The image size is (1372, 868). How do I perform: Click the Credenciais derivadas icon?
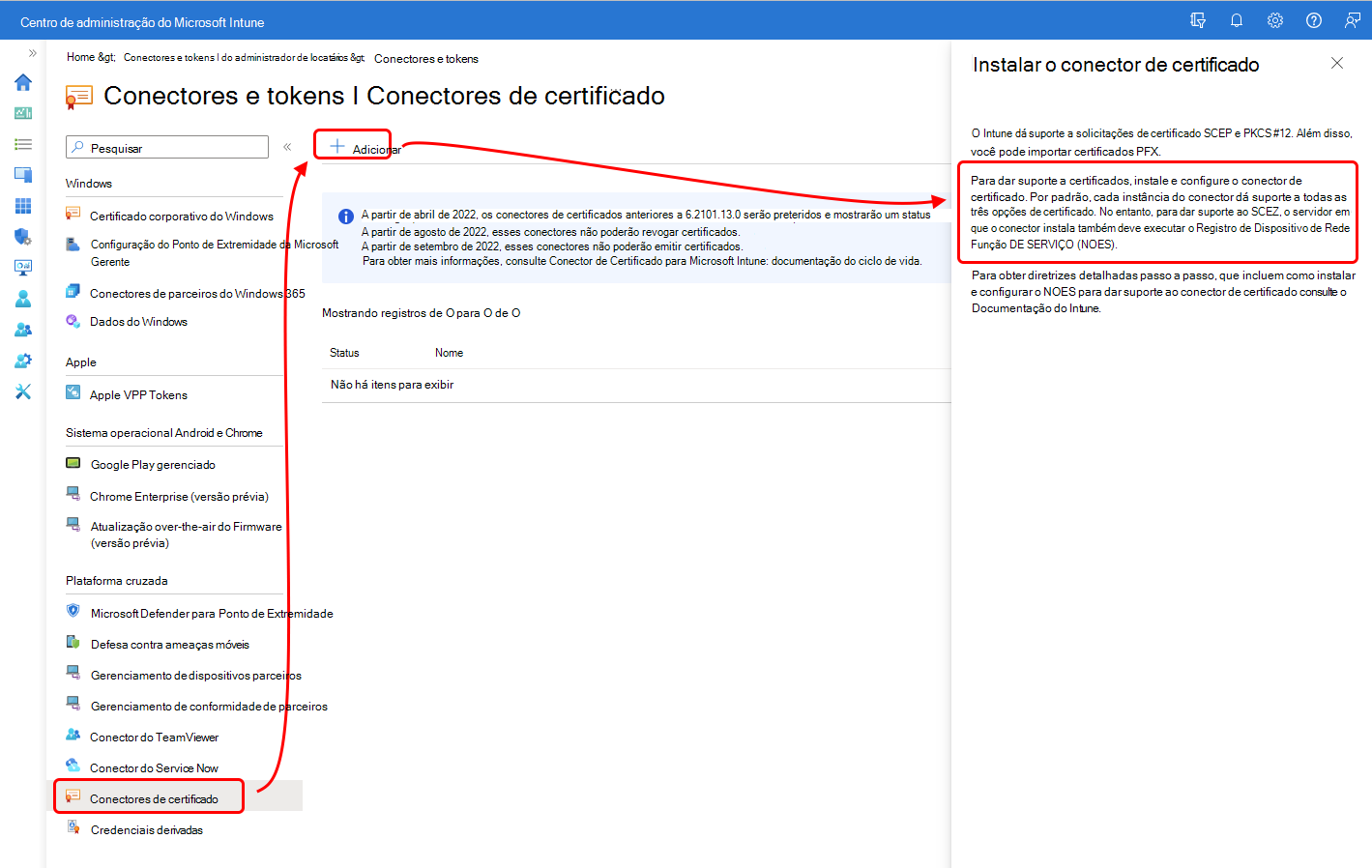point(73,827)
